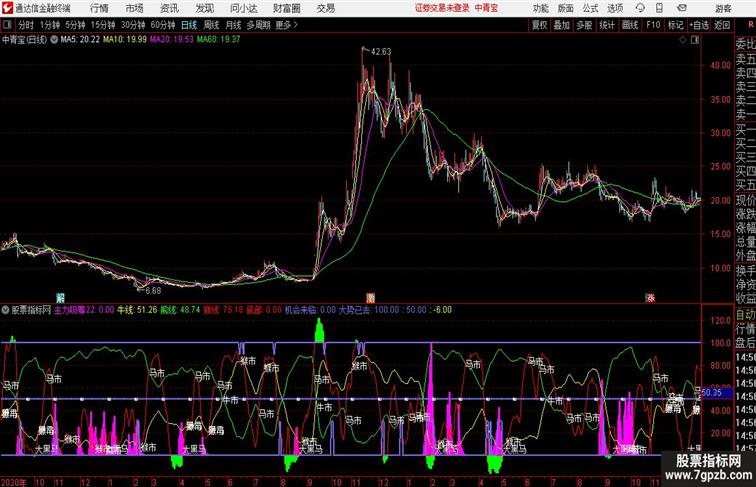
Task: Select the 月线 monthly period tab
Action: pos(233,25)
